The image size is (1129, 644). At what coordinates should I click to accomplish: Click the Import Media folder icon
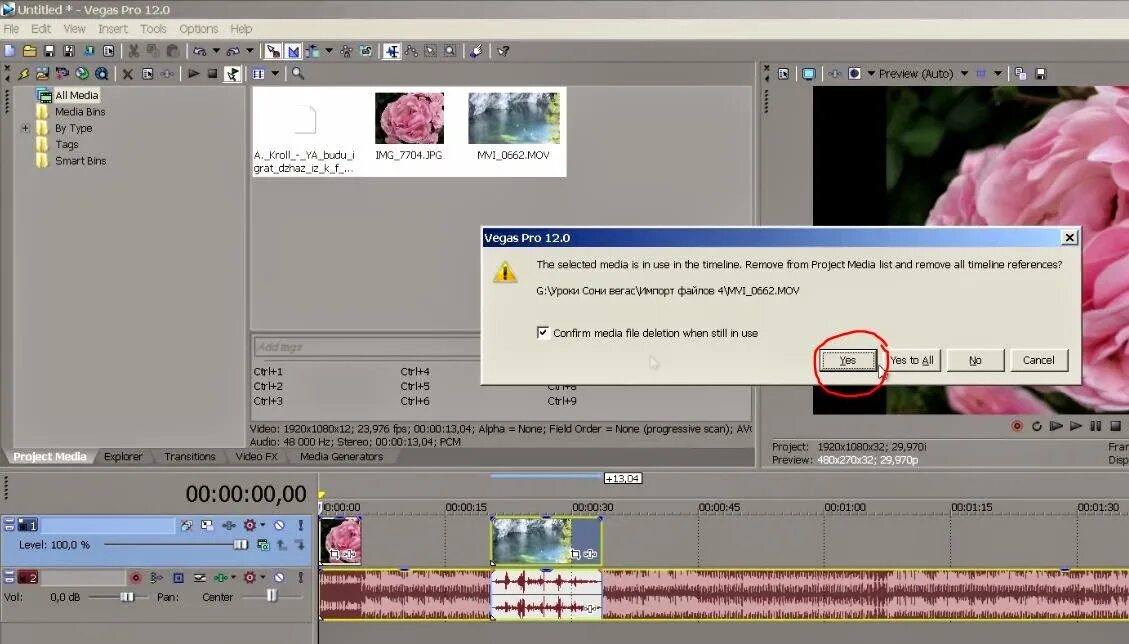tap(42, 73)
